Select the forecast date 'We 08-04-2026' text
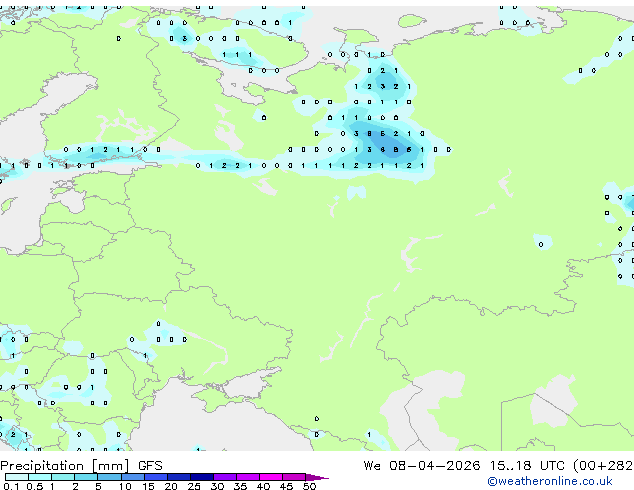This screenshot has height=490, width=634. pos(422,466)
